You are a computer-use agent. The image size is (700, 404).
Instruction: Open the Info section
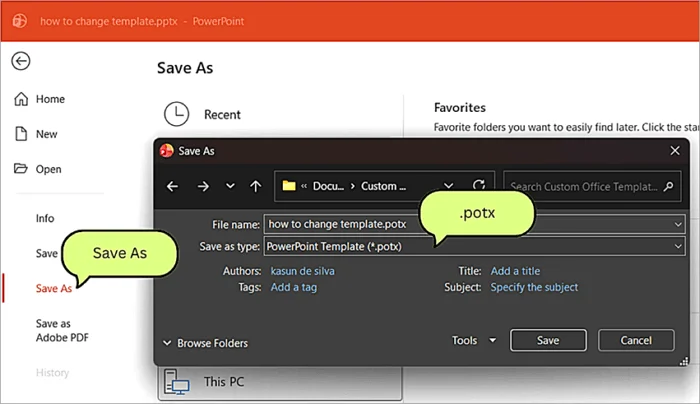tap(45, 218)
